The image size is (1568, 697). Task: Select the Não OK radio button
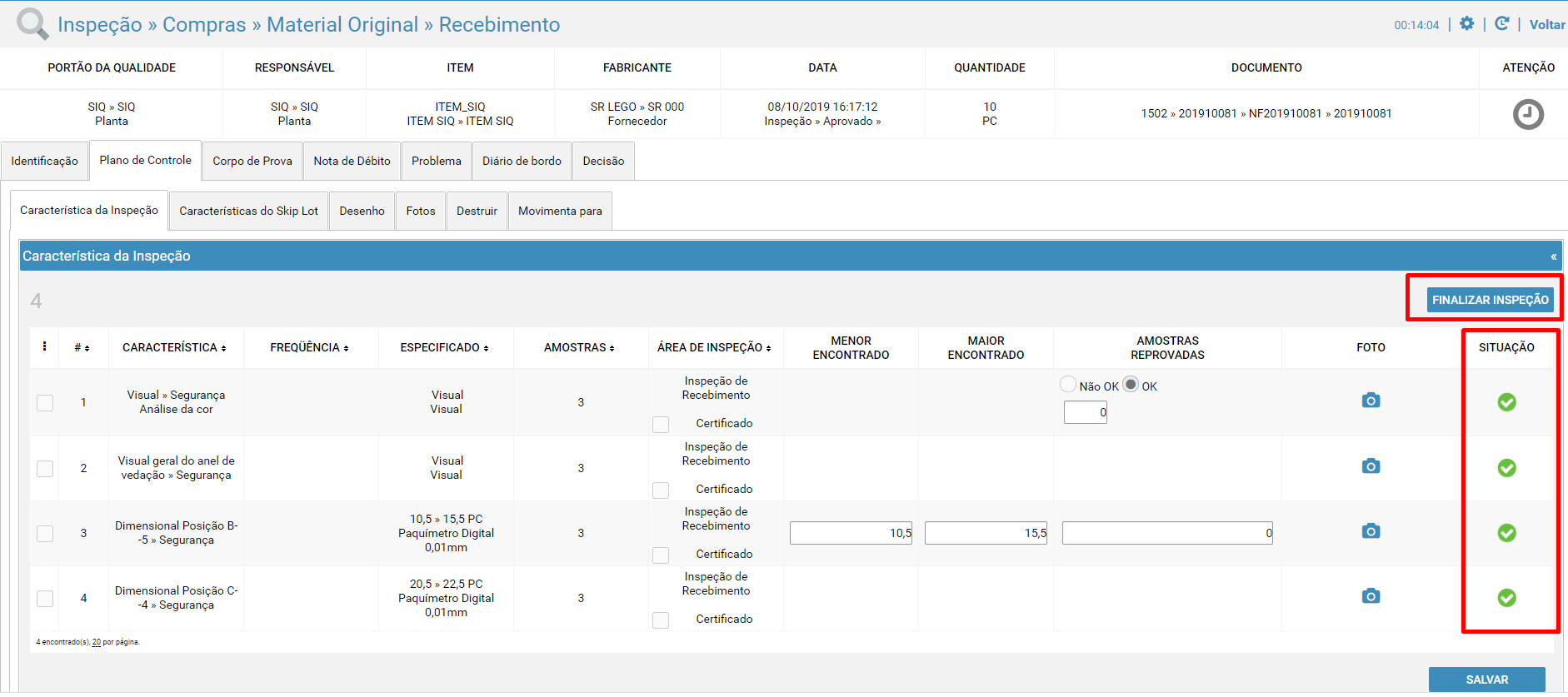coord(1068,384)
